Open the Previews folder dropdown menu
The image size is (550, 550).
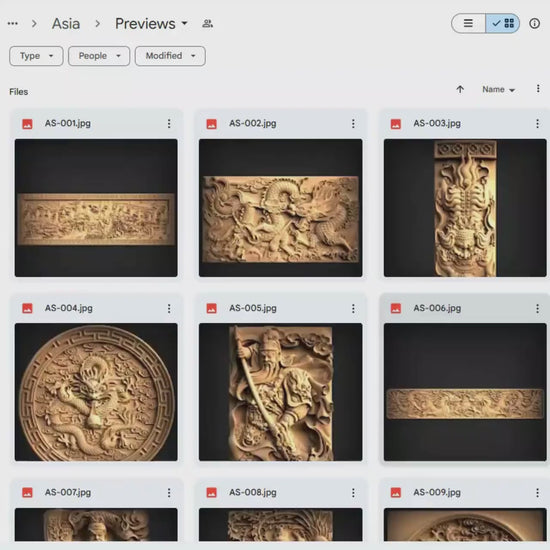pos(151,24)
